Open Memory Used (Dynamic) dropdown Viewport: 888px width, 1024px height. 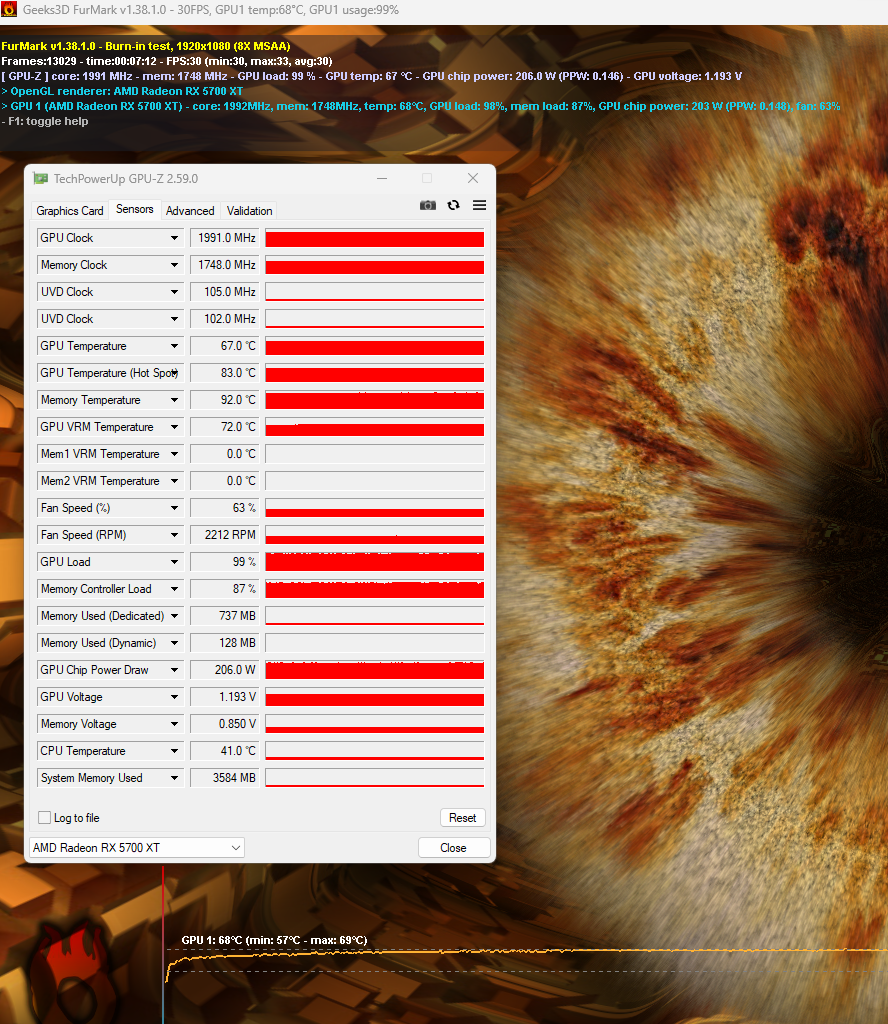point(174,643)
